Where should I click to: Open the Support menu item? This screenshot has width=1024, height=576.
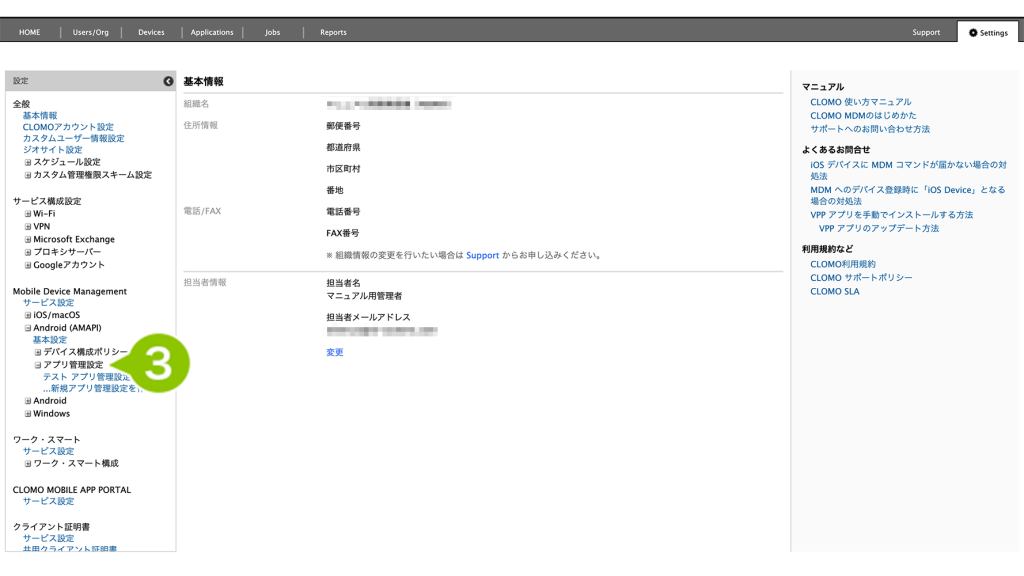click(926, 32)
